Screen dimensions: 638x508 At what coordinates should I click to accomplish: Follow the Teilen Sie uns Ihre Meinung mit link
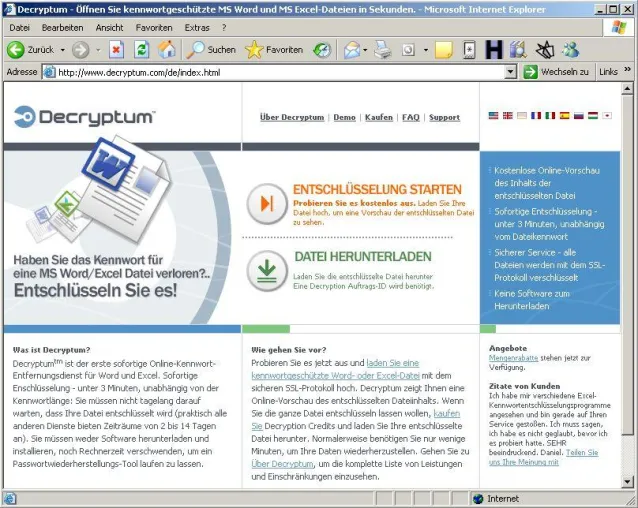(543, 457)
